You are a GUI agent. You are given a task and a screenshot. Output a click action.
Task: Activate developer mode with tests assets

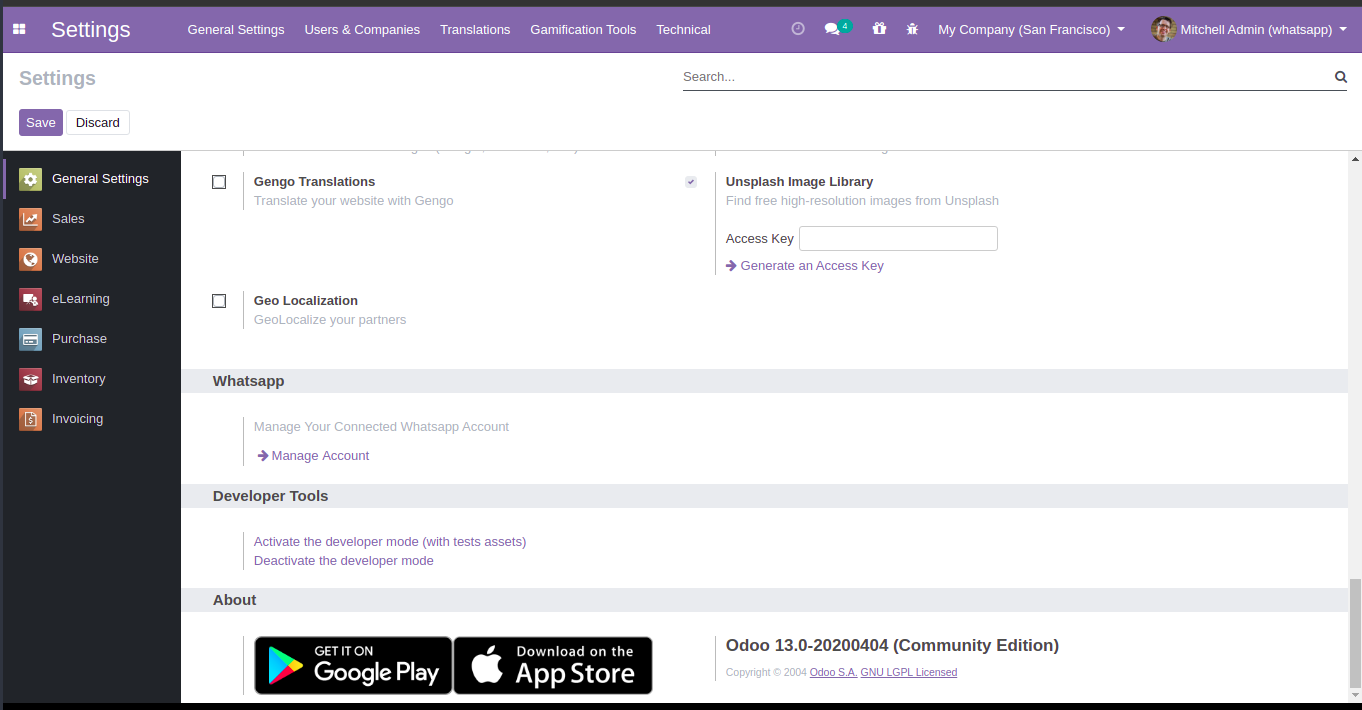click(390, 542)
